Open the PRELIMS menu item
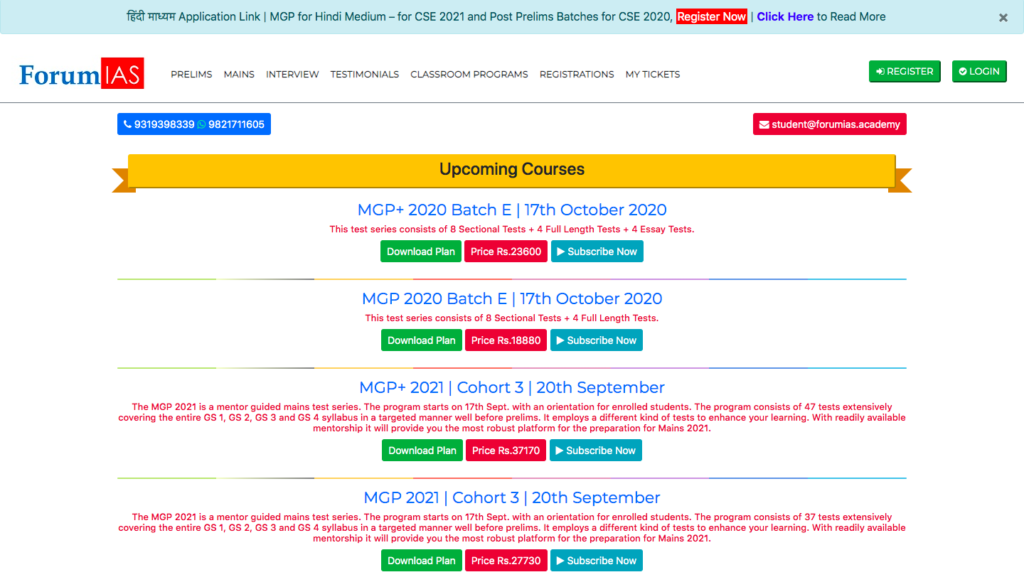 191,74
